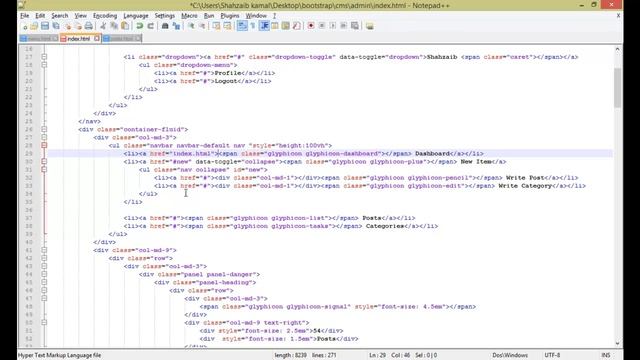Click the Close document toolbar icon
The image size is (640, 360).
pos(67,26)
